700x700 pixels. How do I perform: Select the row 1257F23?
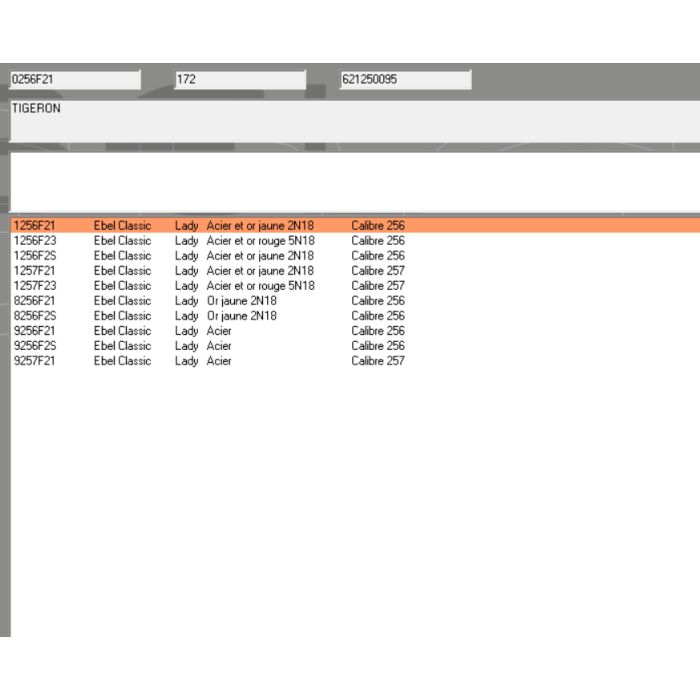[x=355, y=286]
